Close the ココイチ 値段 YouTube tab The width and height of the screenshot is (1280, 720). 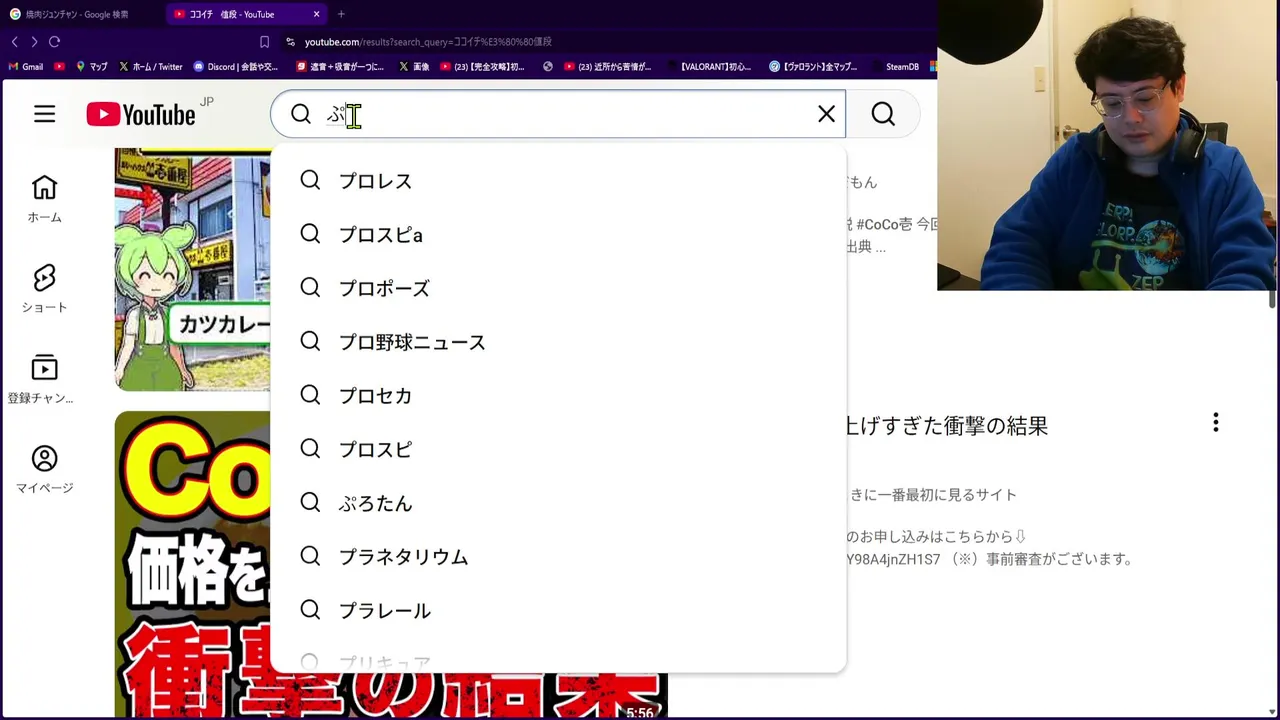(317, 14)
